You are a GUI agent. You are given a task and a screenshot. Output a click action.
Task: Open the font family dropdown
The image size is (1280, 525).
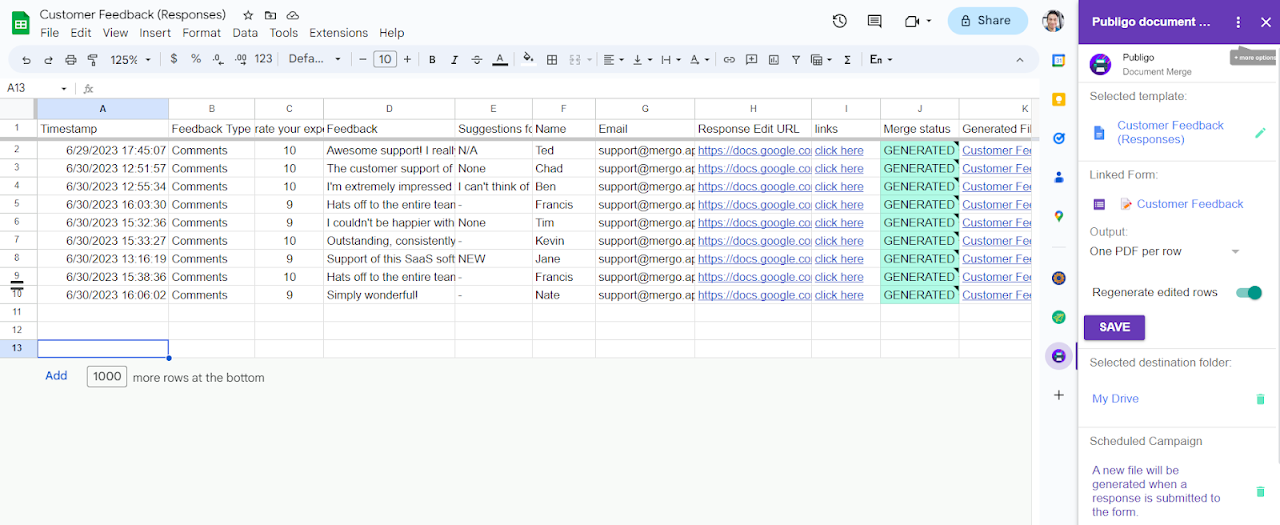click(x=314, y=60)
